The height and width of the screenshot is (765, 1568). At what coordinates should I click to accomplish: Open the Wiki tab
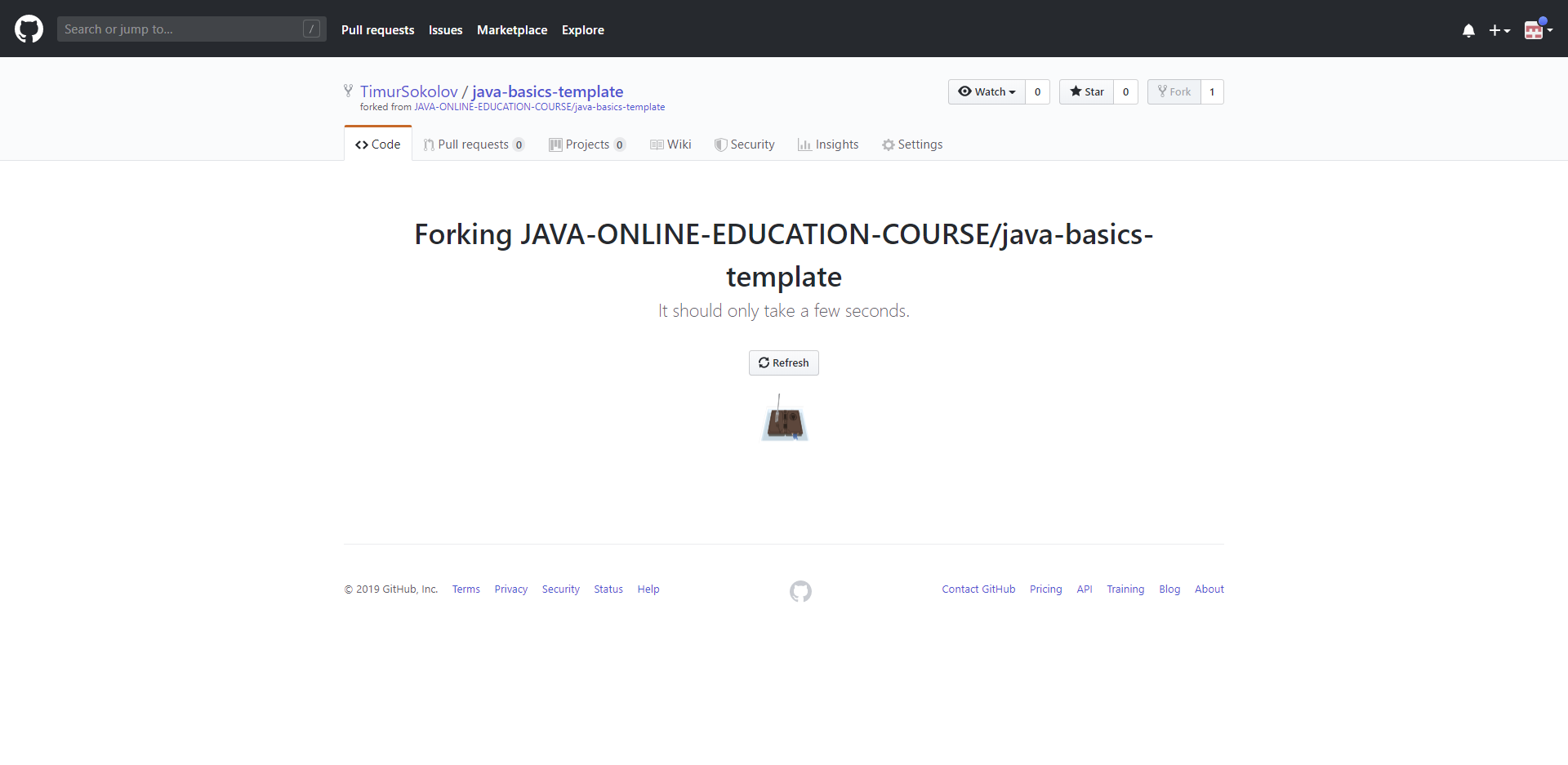pyautogui.click(x=670, y=145)
